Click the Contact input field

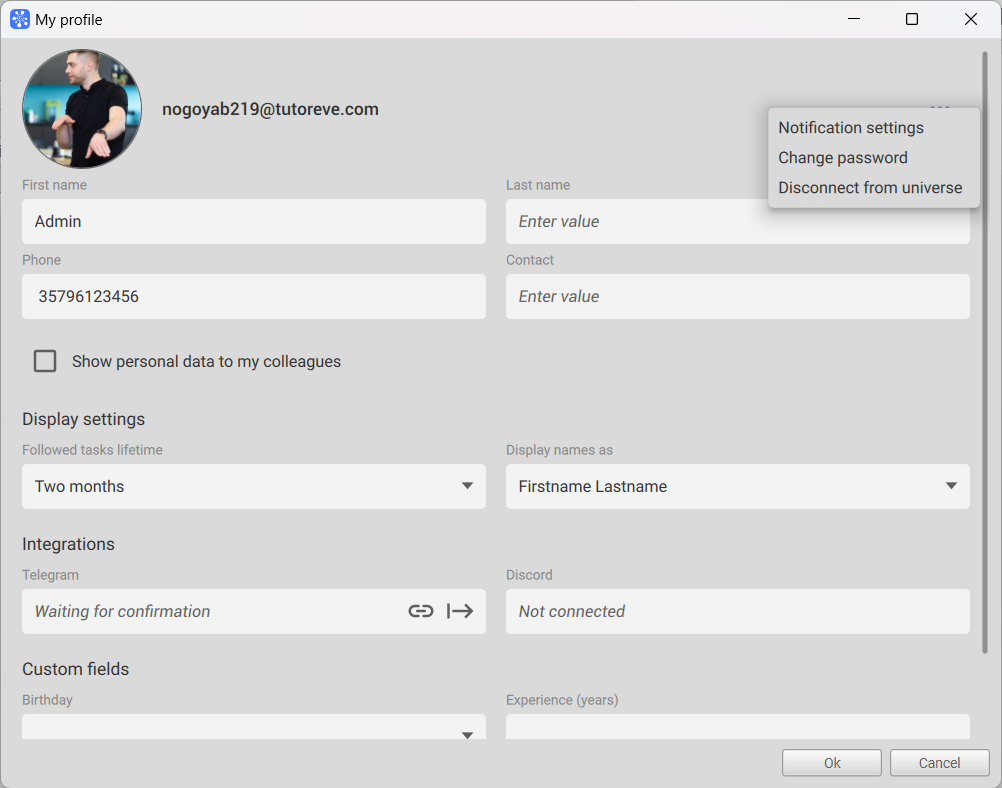pos(737,297)
